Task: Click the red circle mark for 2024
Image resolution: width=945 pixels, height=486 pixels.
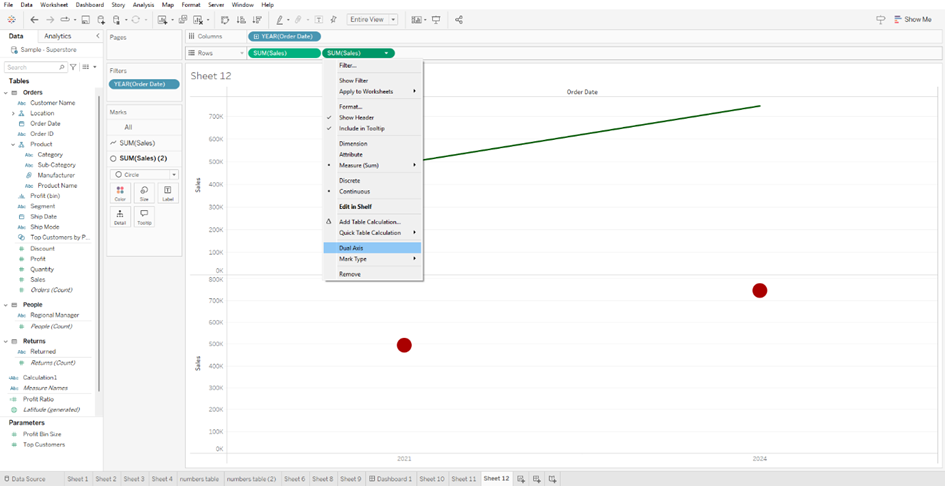Action: click(759, 291)
